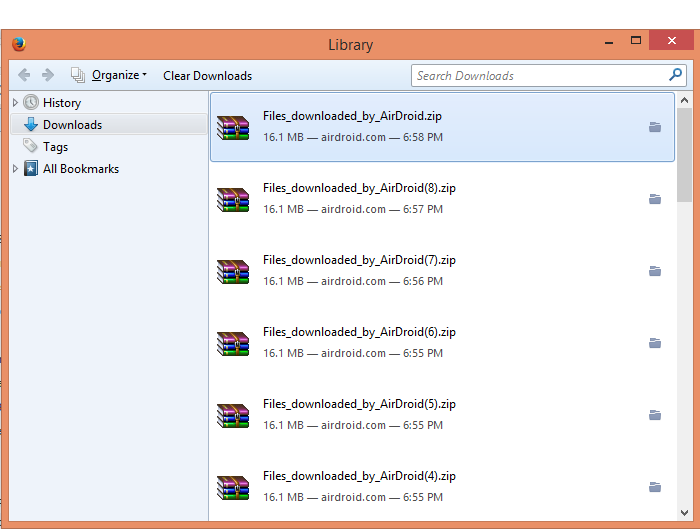Image resolution: width=700 pixels, height=530 pixels.
Task: Click the Tags label icon
Action: (30, 146)
